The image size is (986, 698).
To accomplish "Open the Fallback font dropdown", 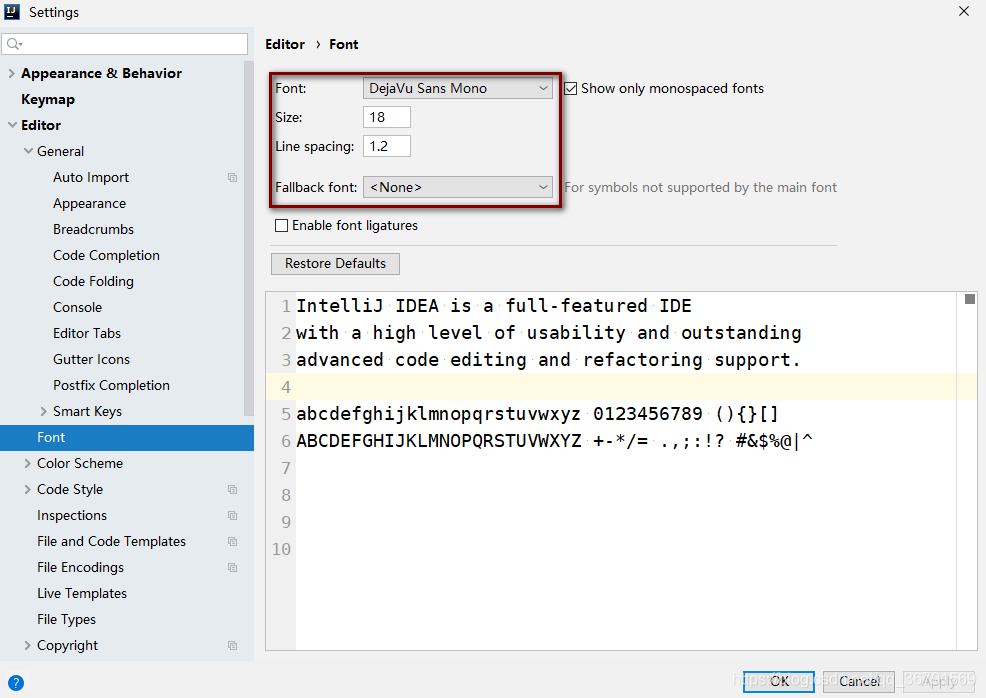I will tap(458, 187).
